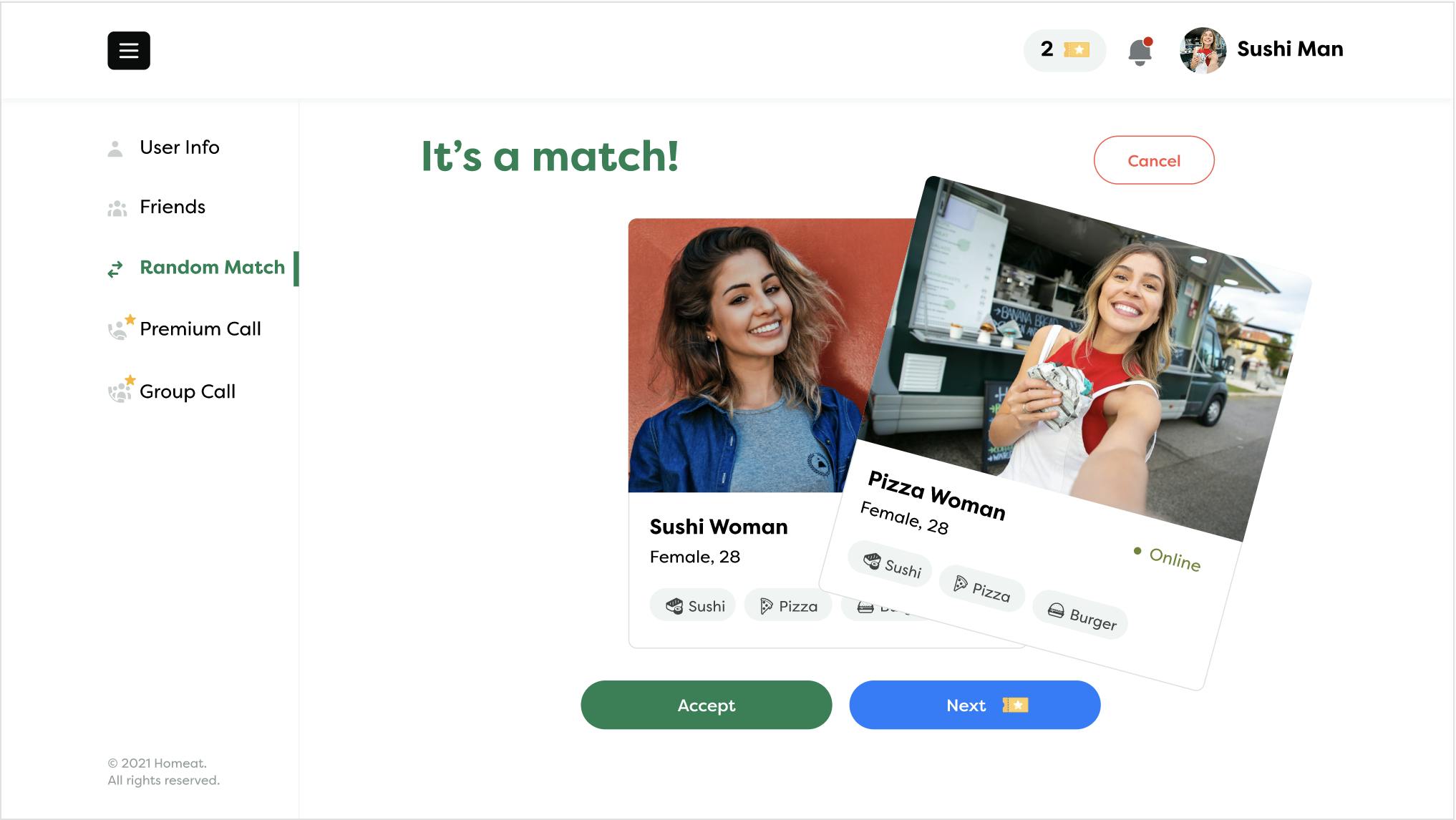Screen dimensions: 1456x820
Task: Click the ticket count badge
Action: coord(1064,50)
